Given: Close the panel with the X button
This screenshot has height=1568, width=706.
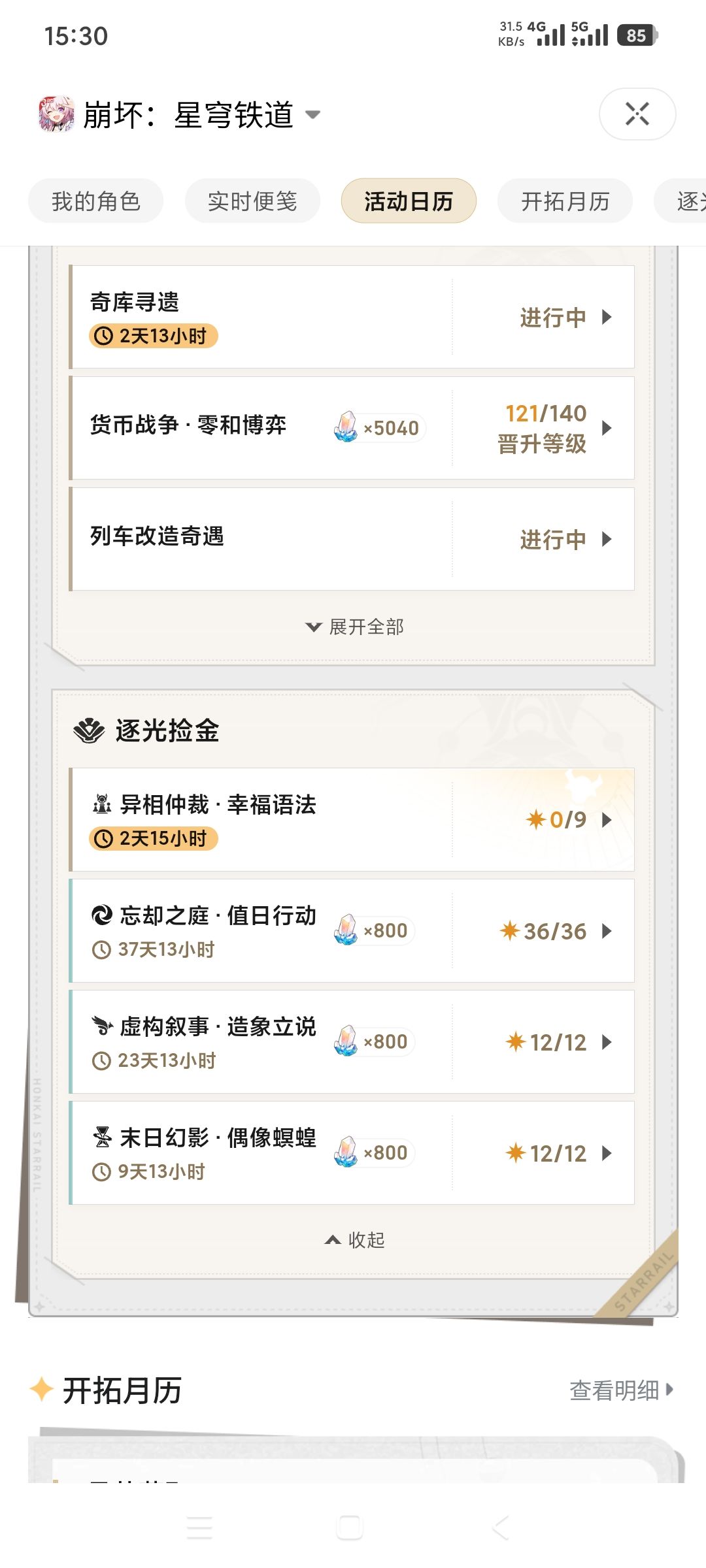Looking at the screenshot, I should click(x=637, y=114).
